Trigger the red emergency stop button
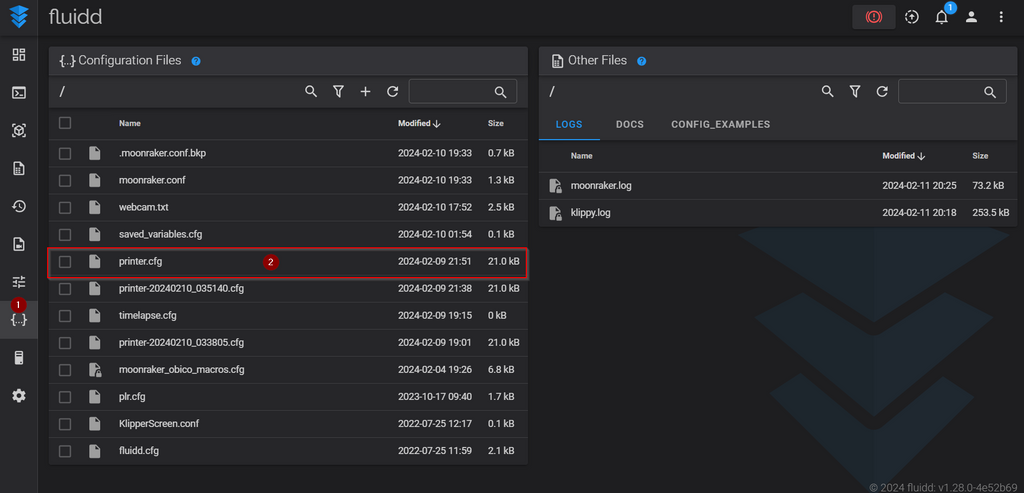The height and width of the screenshot is (493, 1024). pos(873,17)
